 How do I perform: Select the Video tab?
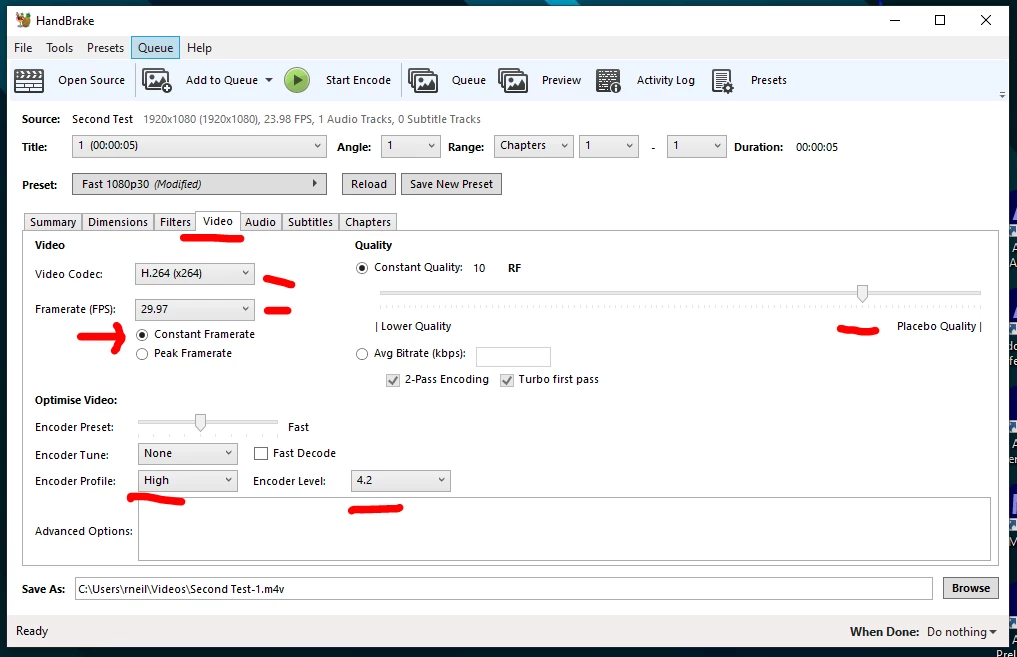click(218, 221)
